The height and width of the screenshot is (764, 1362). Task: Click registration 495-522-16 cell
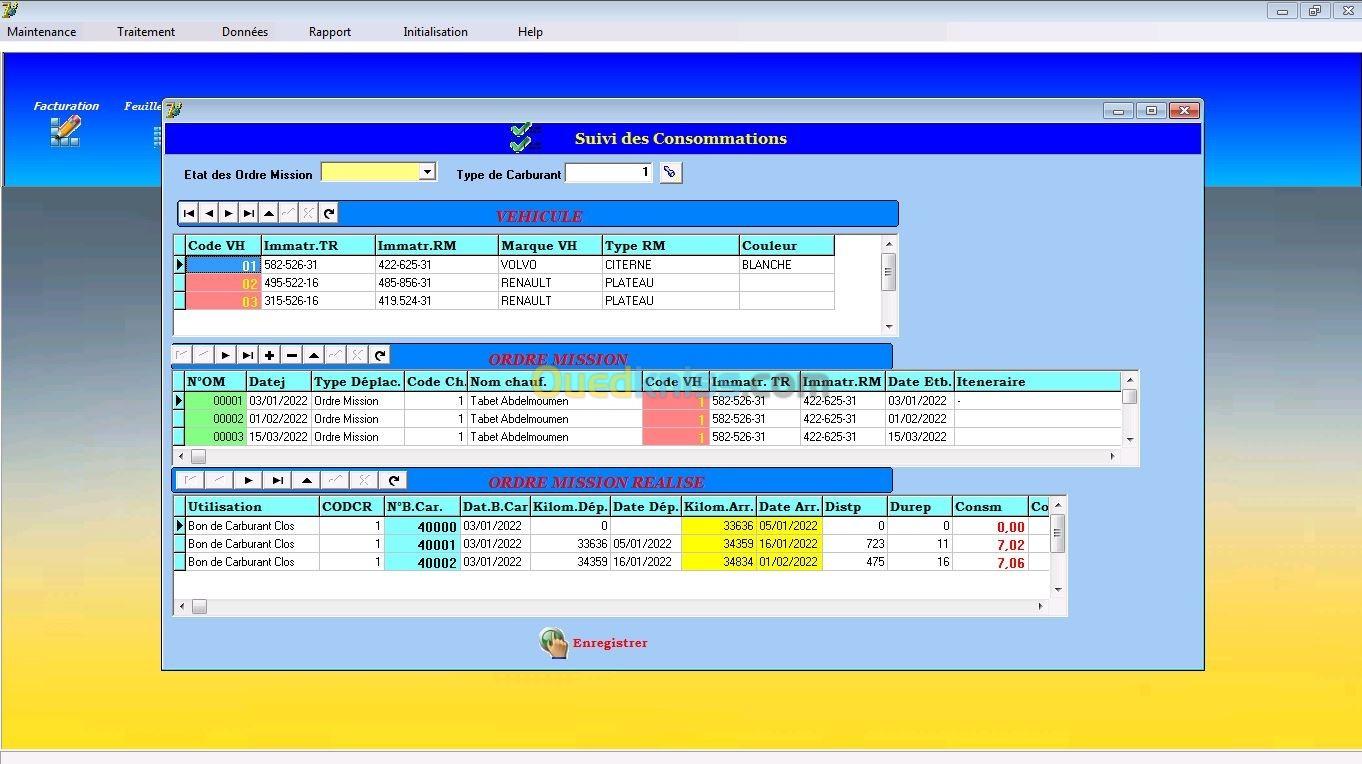[x=318, y=283]
